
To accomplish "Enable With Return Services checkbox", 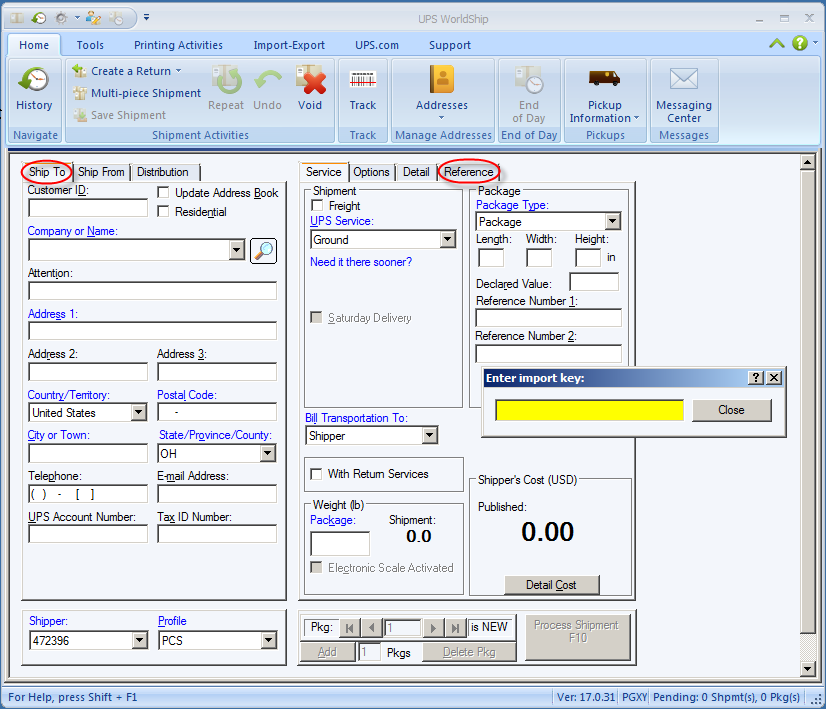I will 316,474.
